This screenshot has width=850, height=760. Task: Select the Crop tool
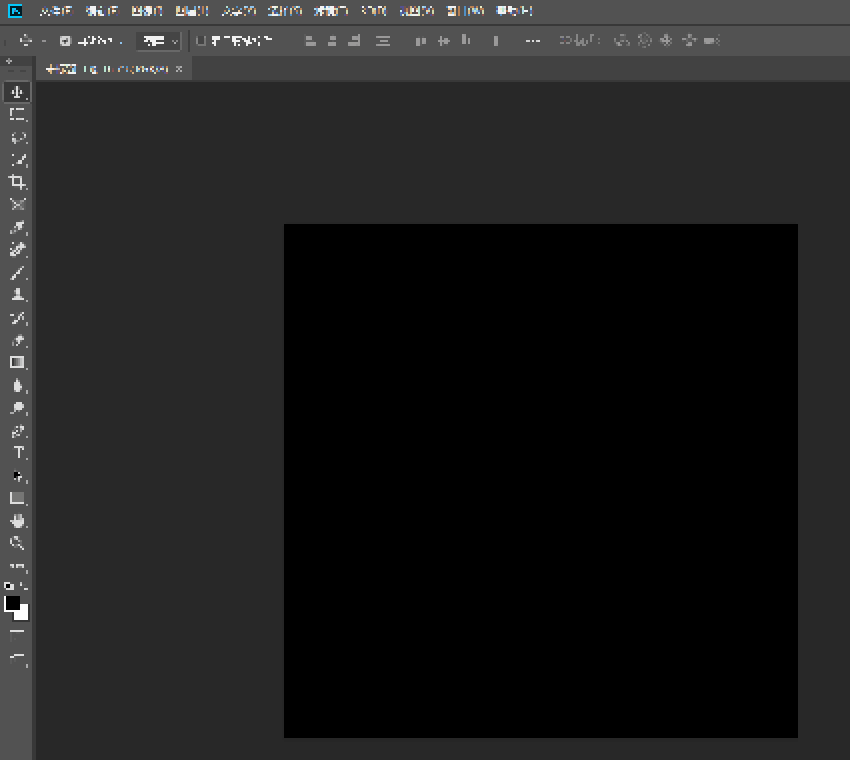(x=18, y=182)
